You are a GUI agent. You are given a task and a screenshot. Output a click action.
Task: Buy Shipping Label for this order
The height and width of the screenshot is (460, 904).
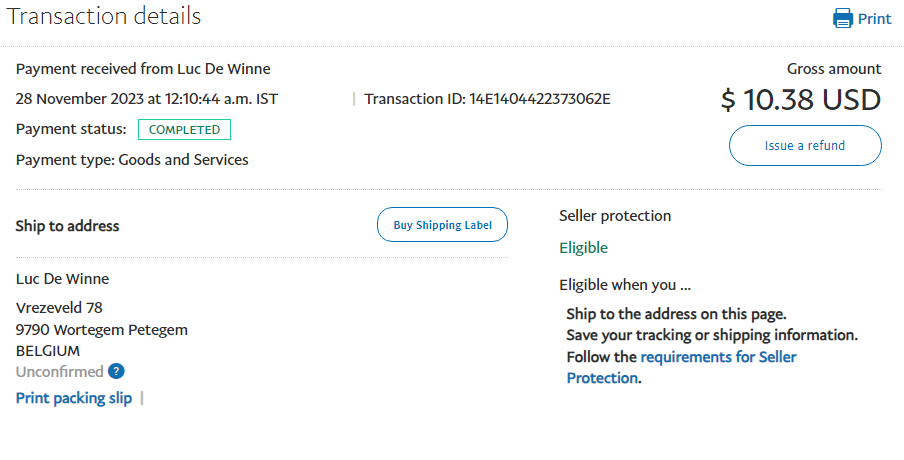442,225
